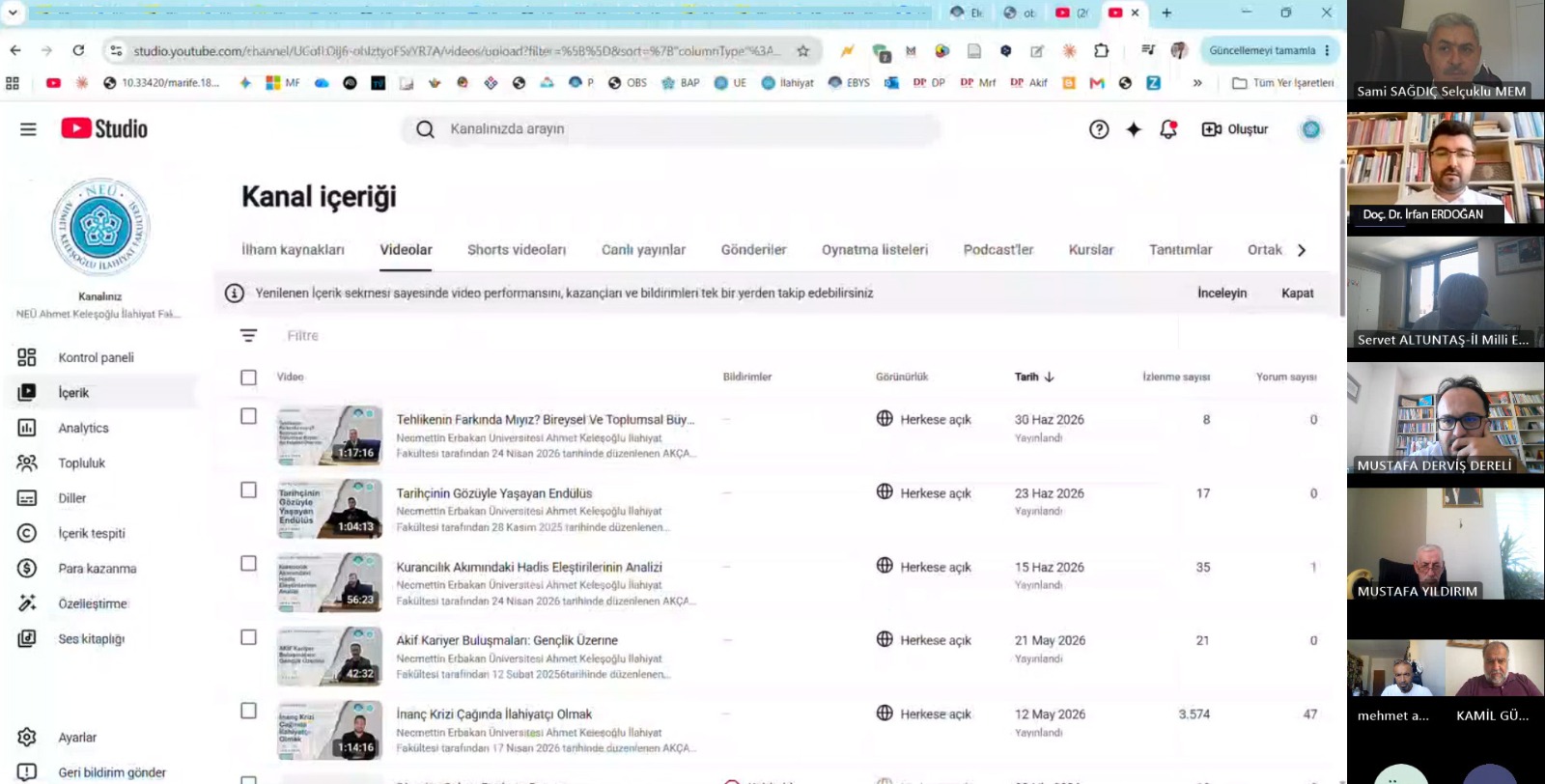Open the Studio help question mark icon
This screenshot has height=784, width=1545.
click(1099, 129)
